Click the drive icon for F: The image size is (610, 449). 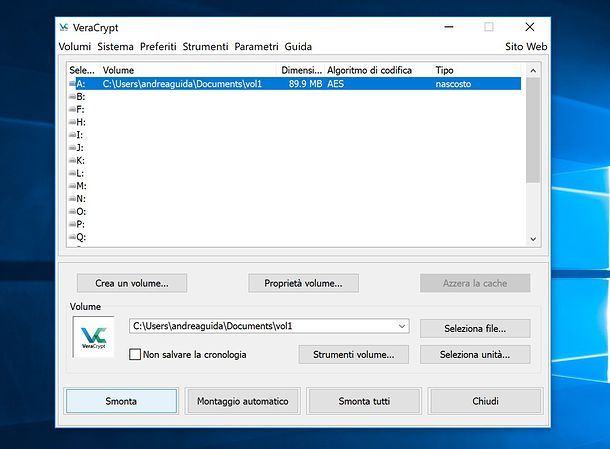click(x=72, y=109)
